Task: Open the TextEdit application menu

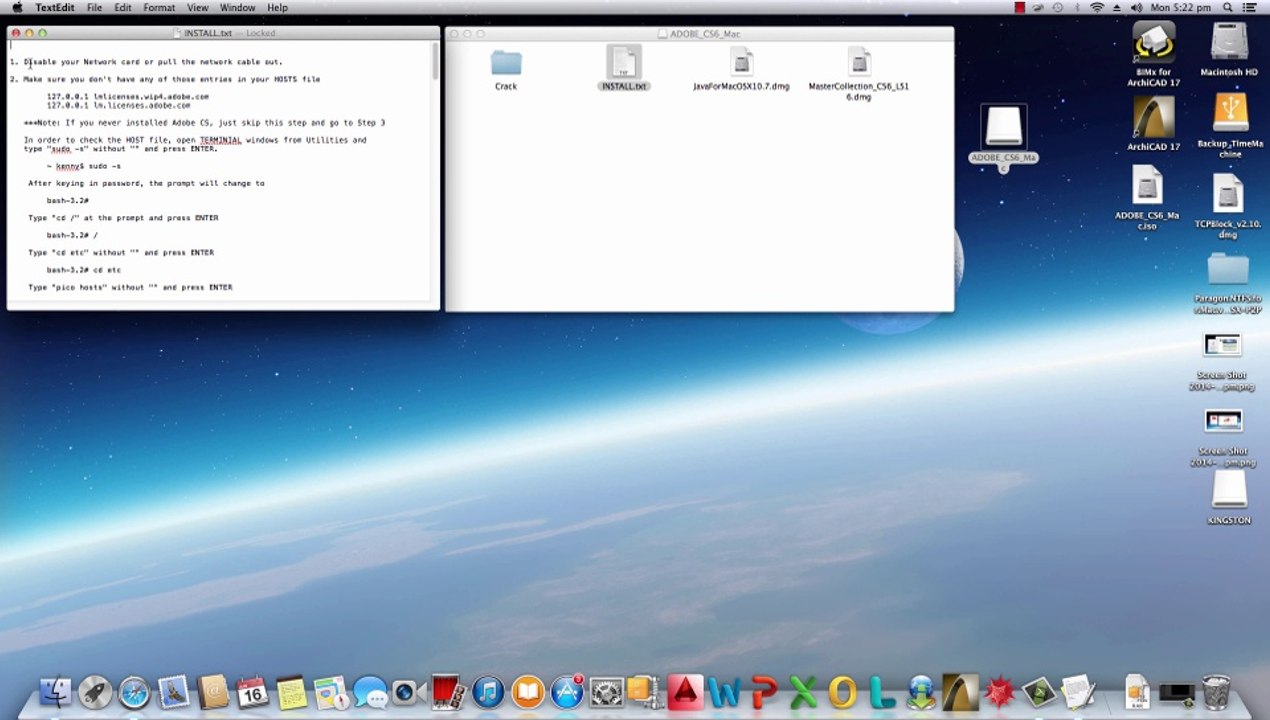Action: click(55, 7)
